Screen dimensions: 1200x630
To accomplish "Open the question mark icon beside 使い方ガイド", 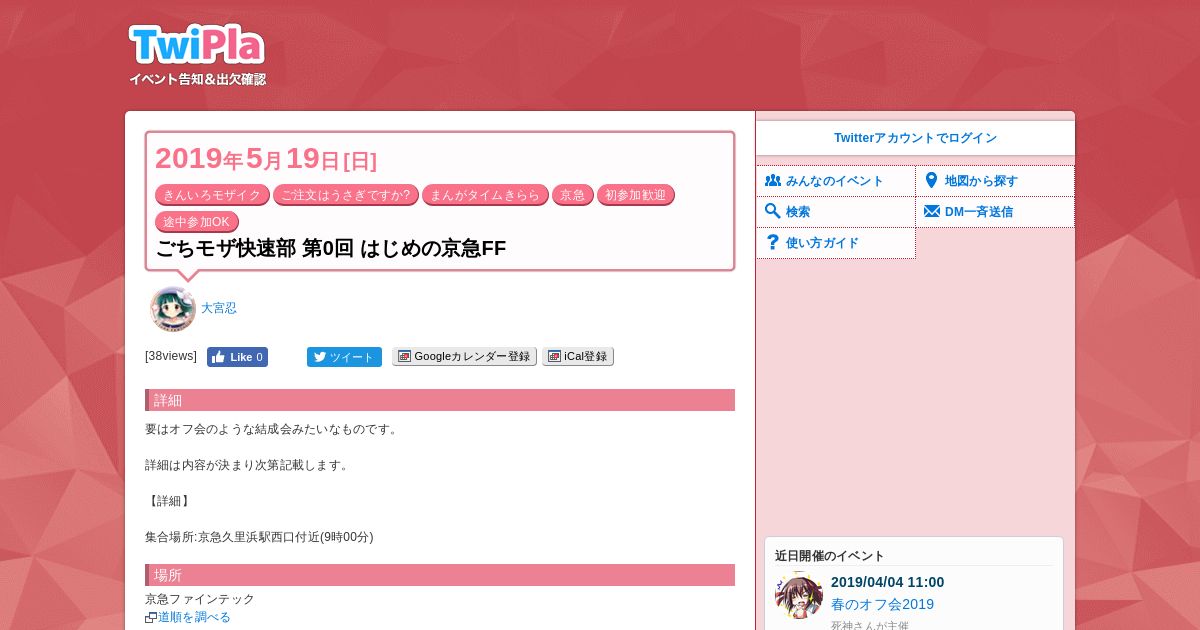I will (772, 242).
